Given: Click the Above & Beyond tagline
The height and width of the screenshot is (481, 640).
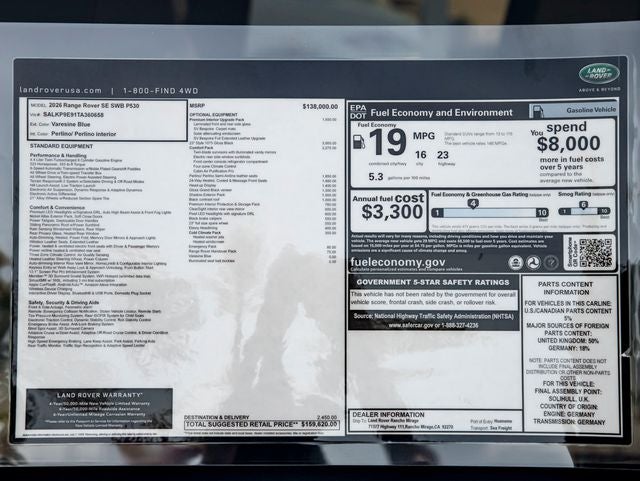Looking at the screenshot, I should pos(599,89).
